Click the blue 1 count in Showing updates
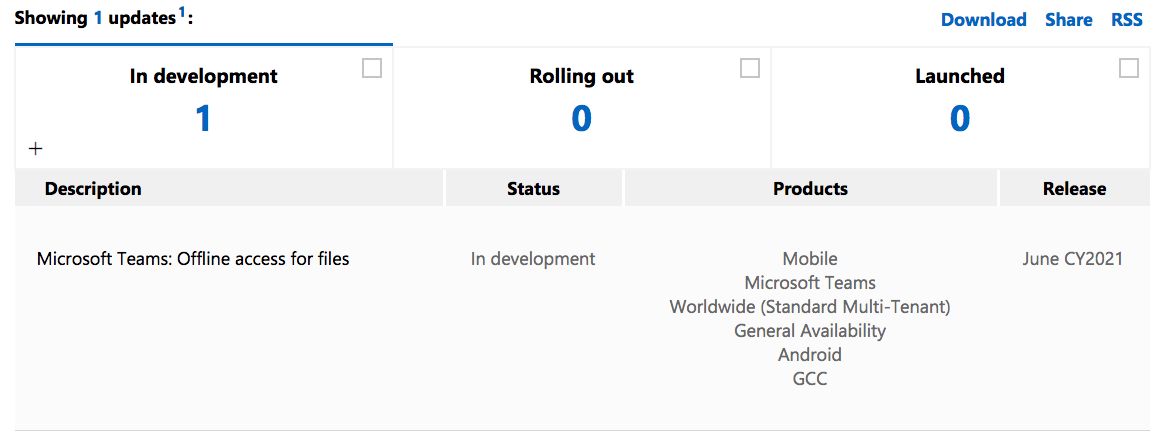 click(x=98, y=19)
